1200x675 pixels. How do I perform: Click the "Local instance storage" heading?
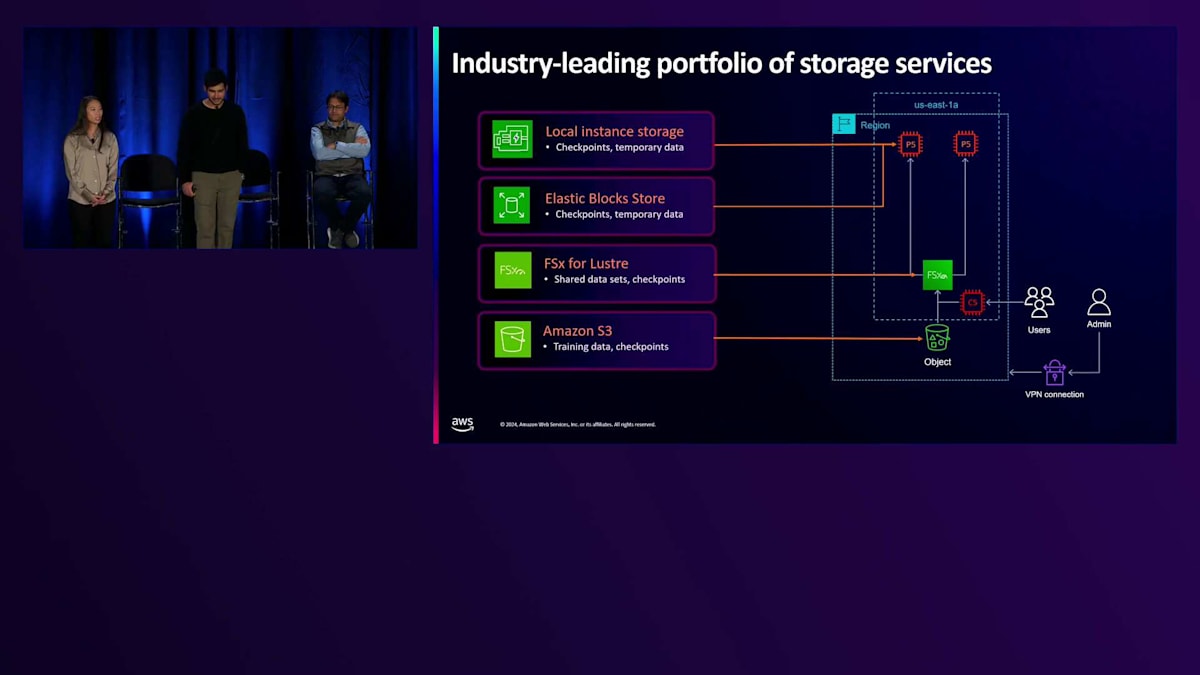[614, 131]
